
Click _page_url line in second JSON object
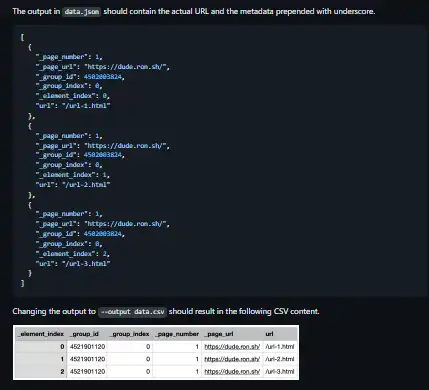point(103,146)
